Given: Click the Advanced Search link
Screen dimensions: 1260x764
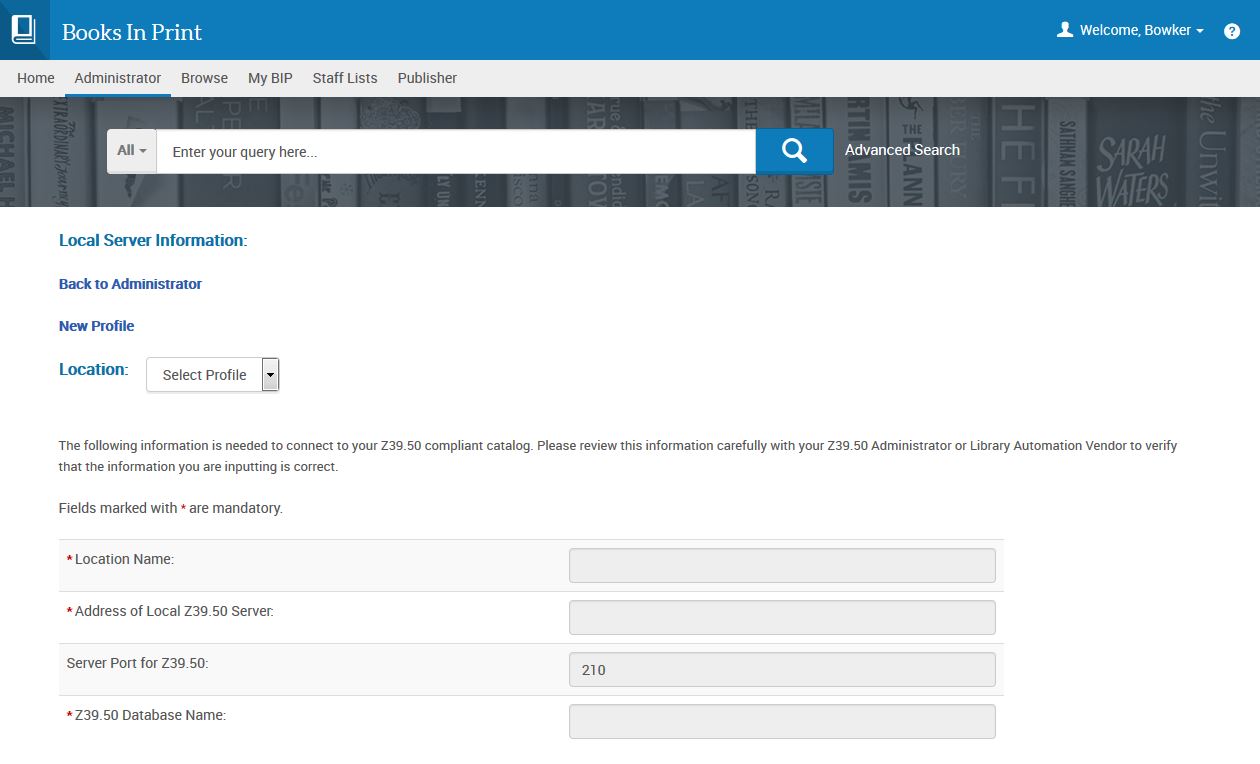Looking at the screenshot, I should (902, 150).
